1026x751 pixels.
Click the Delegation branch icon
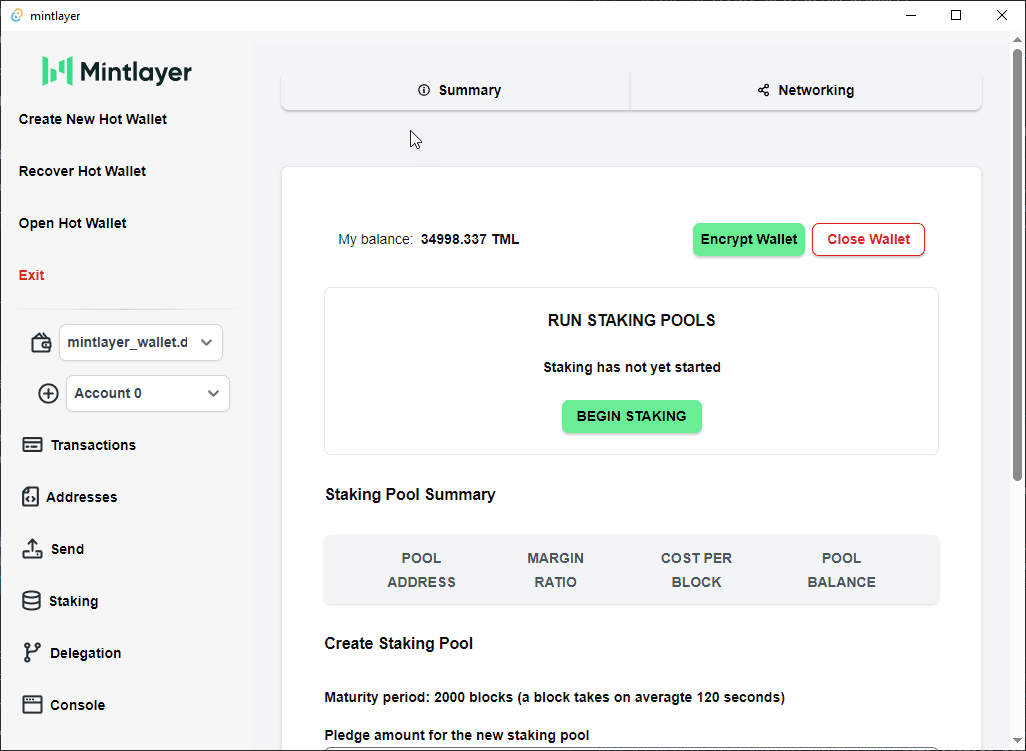(32, 653)
